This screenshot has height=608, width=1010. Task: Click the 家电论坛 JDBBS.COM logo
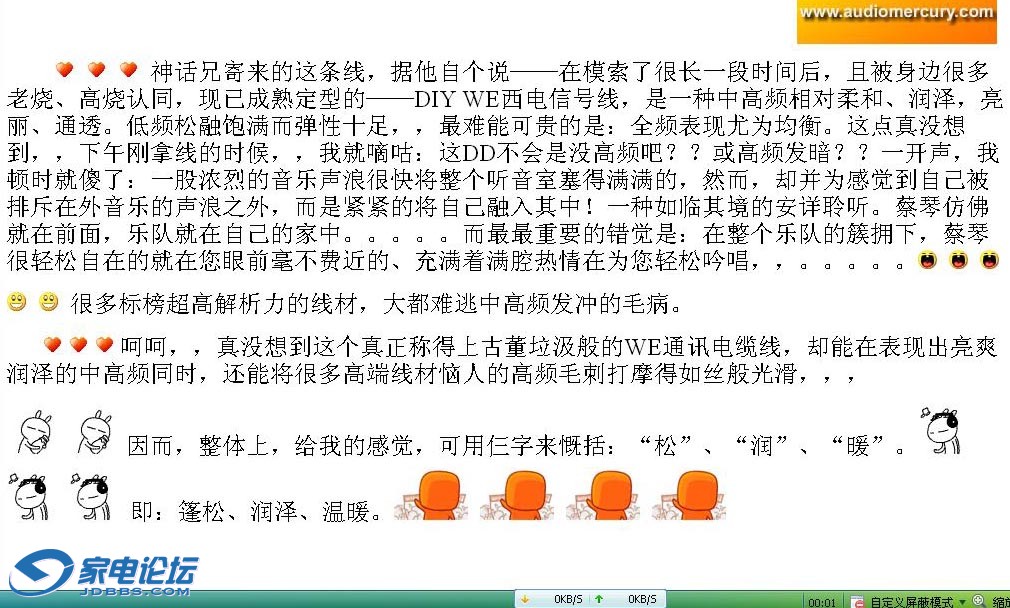(x=100, y=574)
